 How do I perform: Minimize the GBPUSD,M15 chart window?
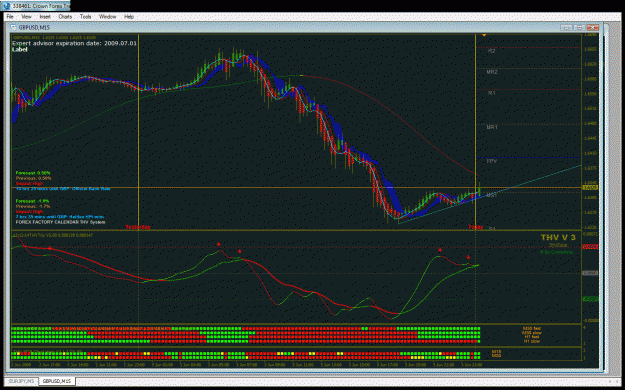[565, 28]
